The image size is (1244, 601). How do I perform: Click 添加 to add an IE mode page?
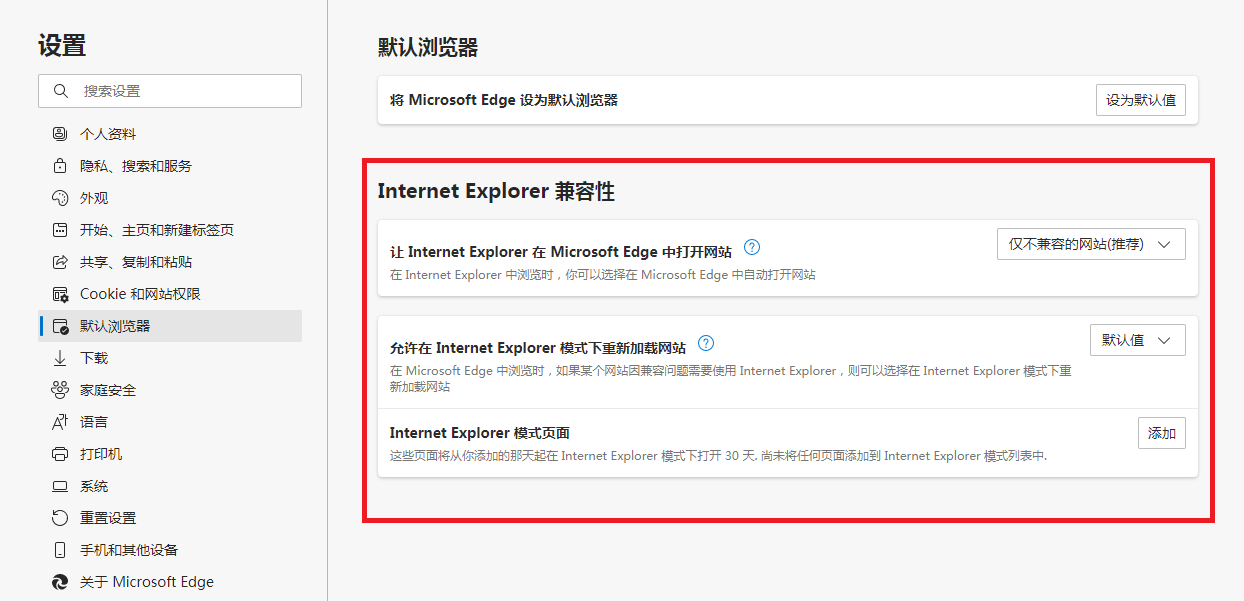click(x=1161, y=432)
